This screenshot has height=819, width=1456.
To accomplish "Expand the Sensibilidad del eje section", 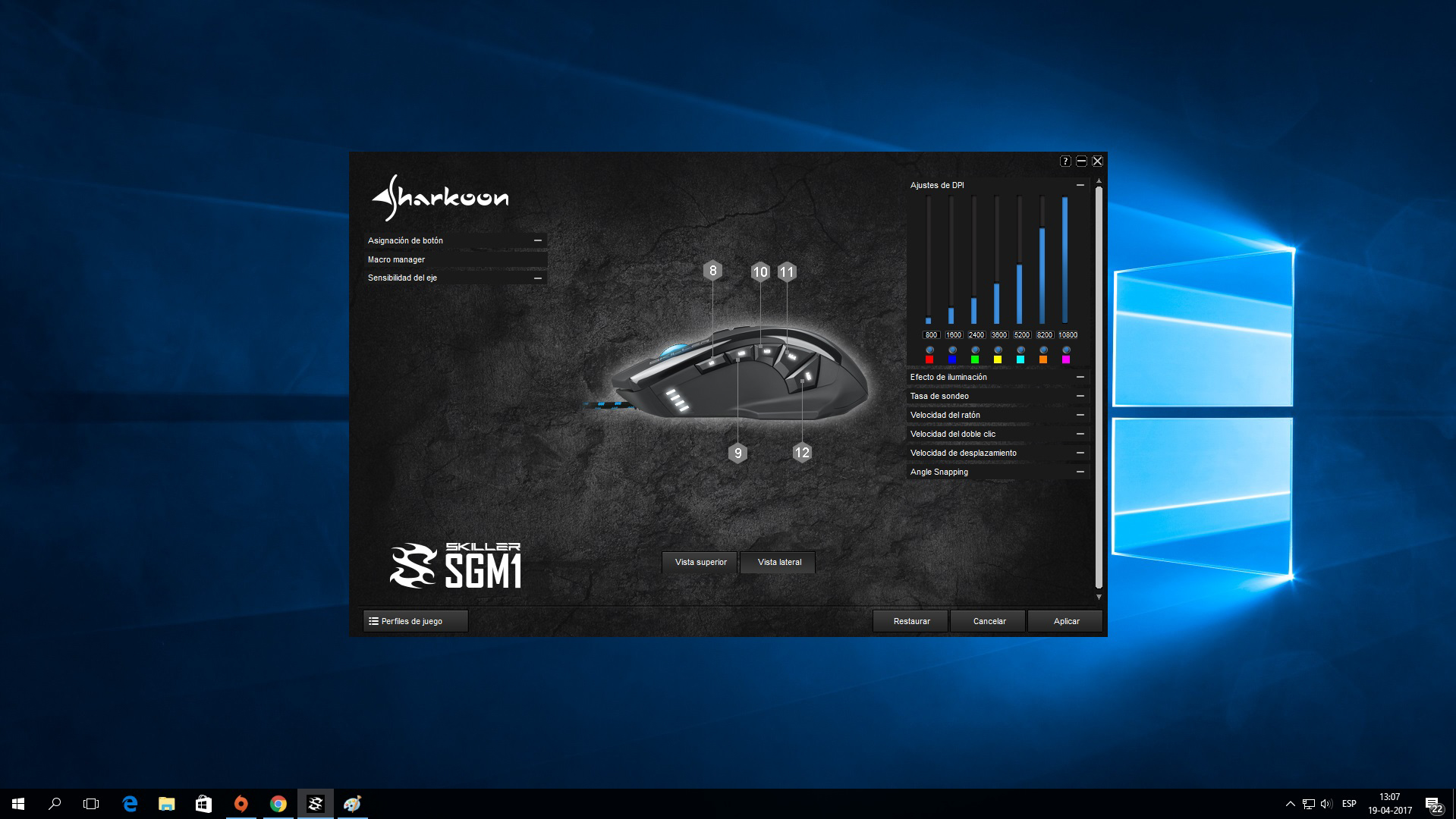I will [x=538, y=278].
